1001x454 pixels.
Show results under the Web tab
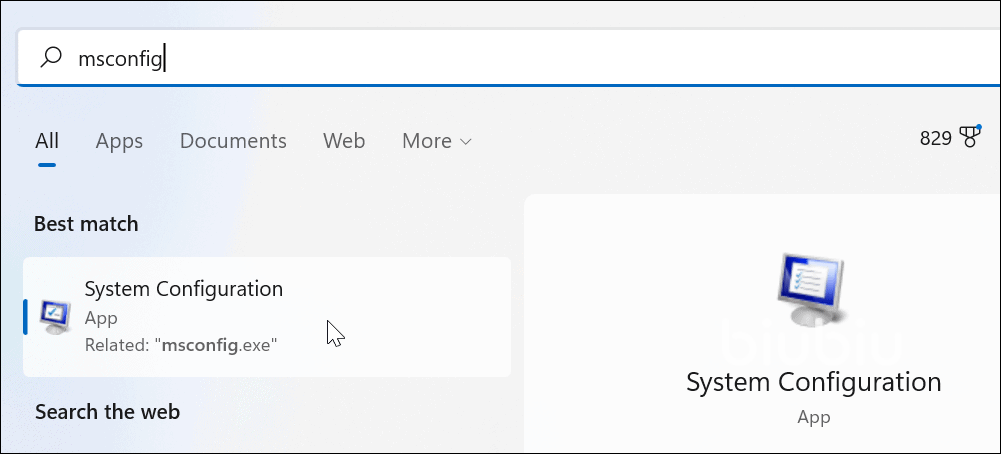(344, 141)
